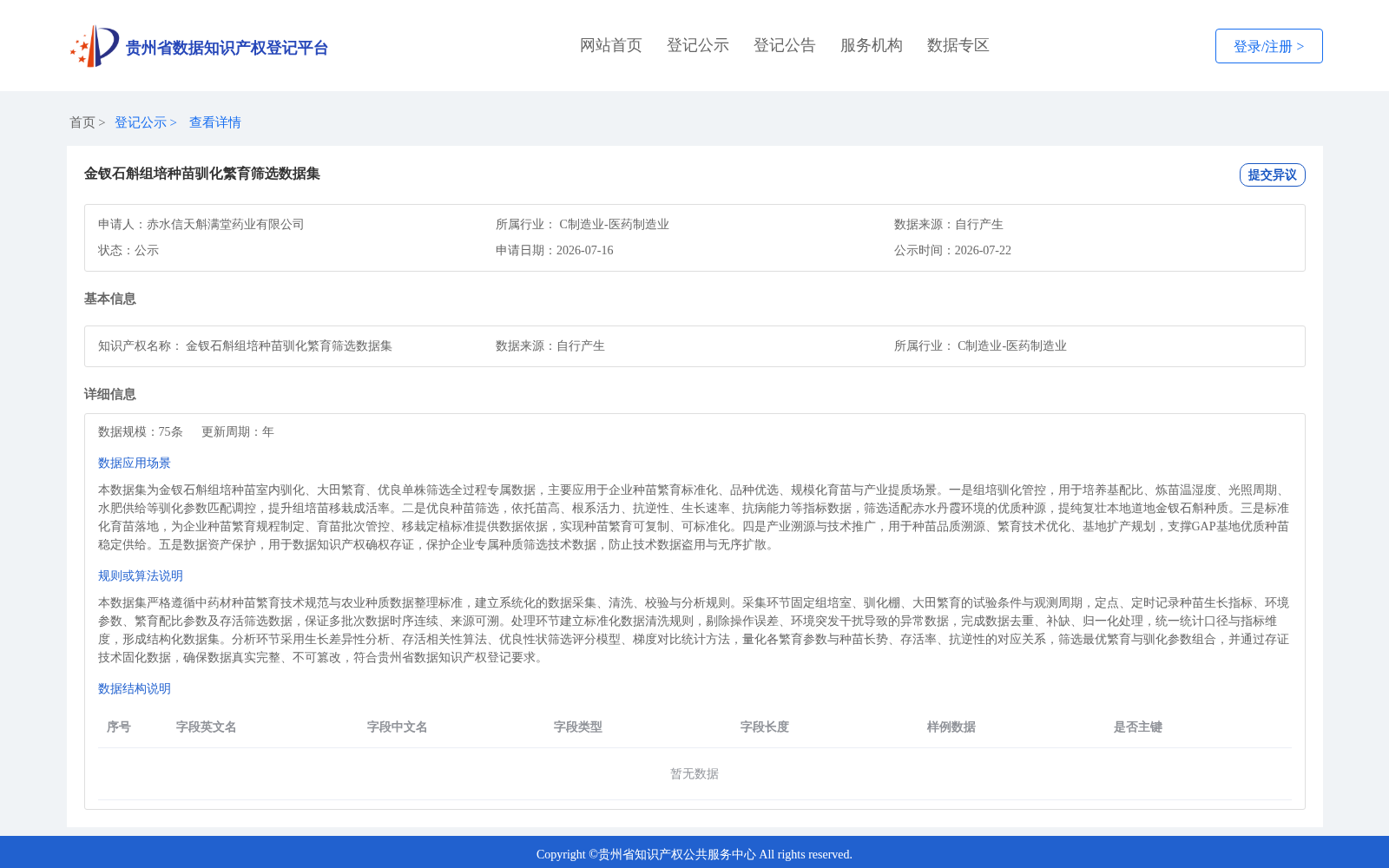Click the 序号 column header
Image resolution: width=1389 pixels, height=868 pixels.
[x=119, y=727]
